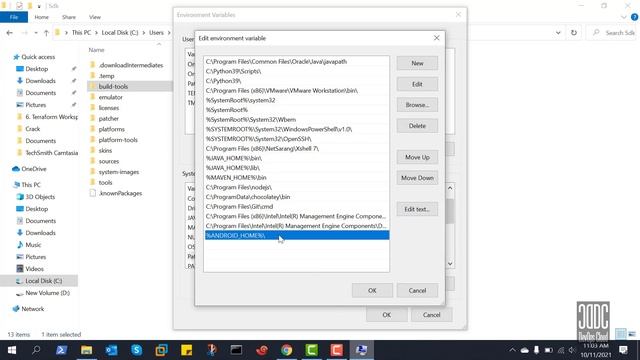The width and height of the screenshot is (640, 360).
Task: Click Cancel in Environment Variables window
Action: [x=431, y=315]
